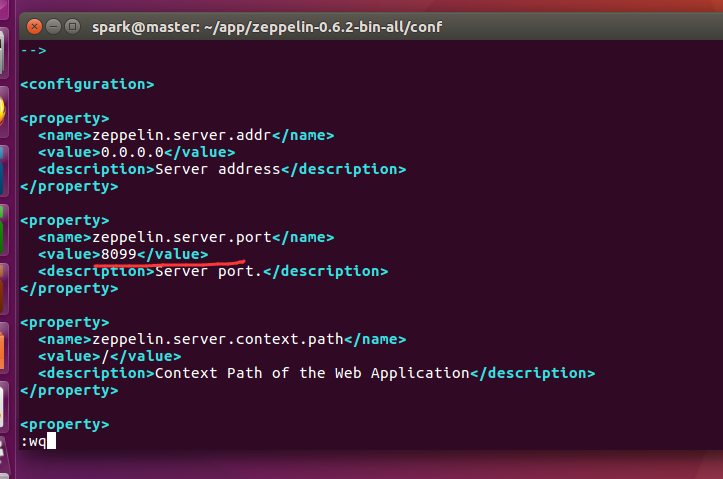Click the :wq vim command line
This screenshot has width=723, height=479.
(x=38, y=441)
